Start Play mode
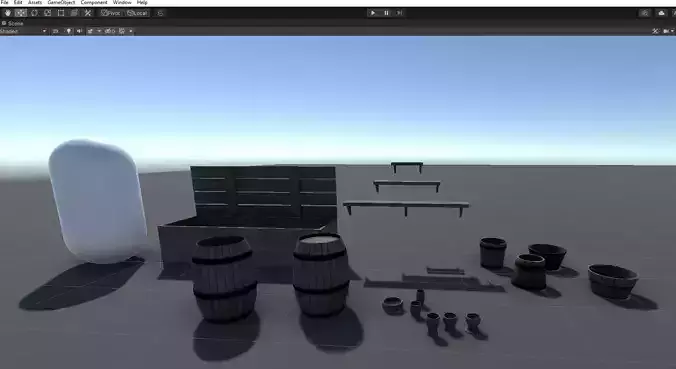Screen dimensions: 676x369 (373, 13)
